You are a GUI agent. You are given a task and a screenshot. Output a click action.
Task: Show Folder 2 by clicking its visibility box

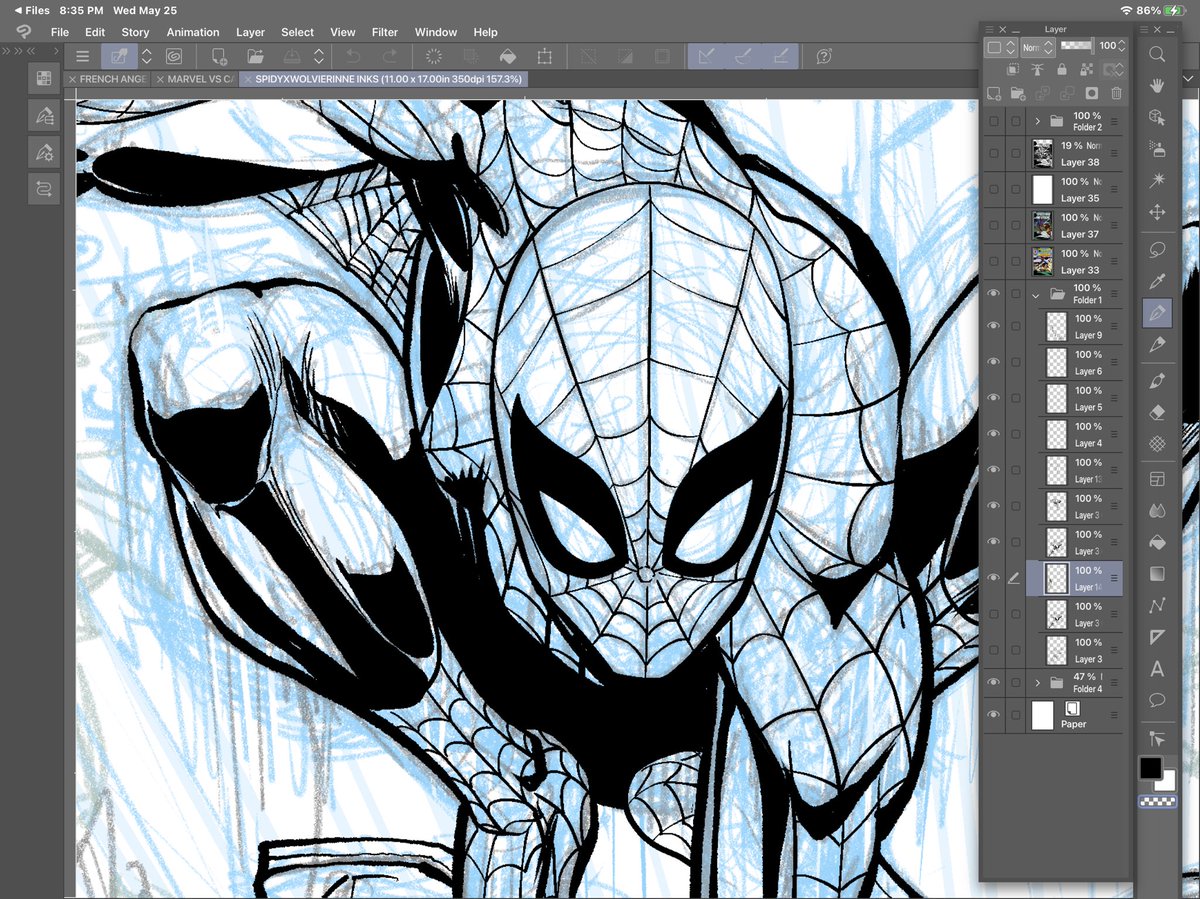pyautogui.click(x=993, y=121)
